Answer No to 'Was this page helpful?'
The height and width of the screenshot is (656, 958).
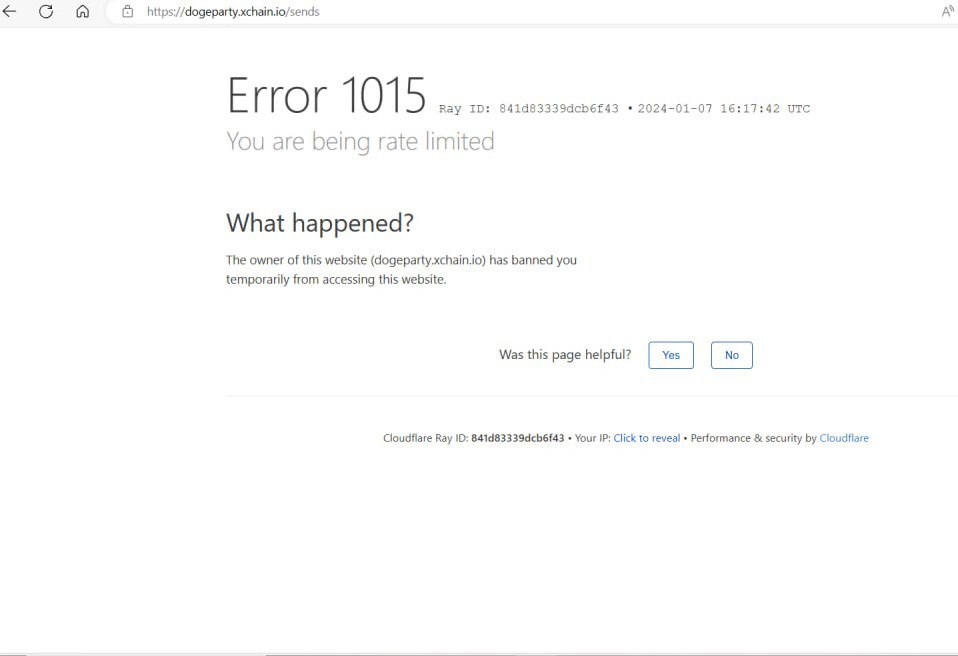[x=731, y=355]
